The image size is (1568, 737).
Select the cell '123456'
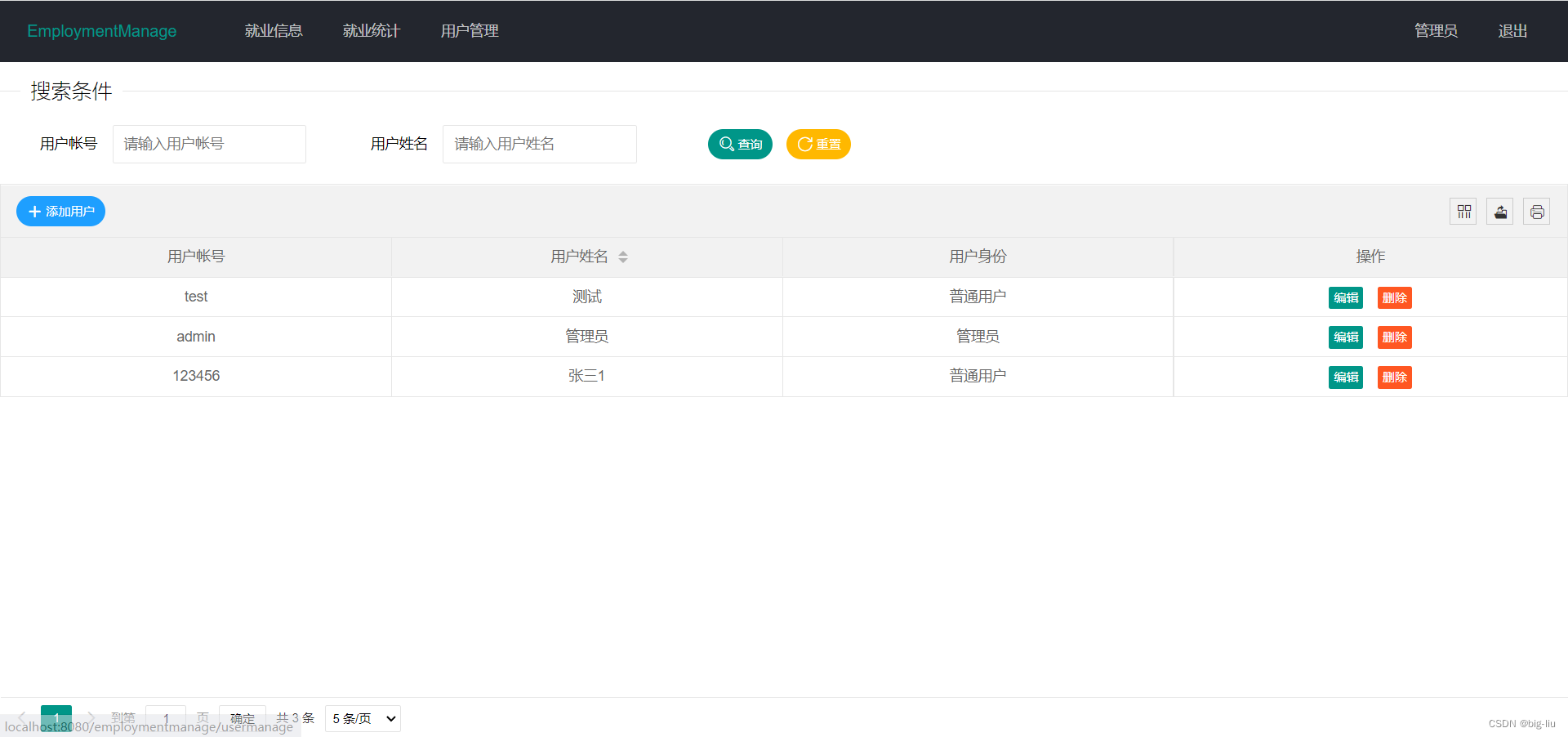pos(196,376)
